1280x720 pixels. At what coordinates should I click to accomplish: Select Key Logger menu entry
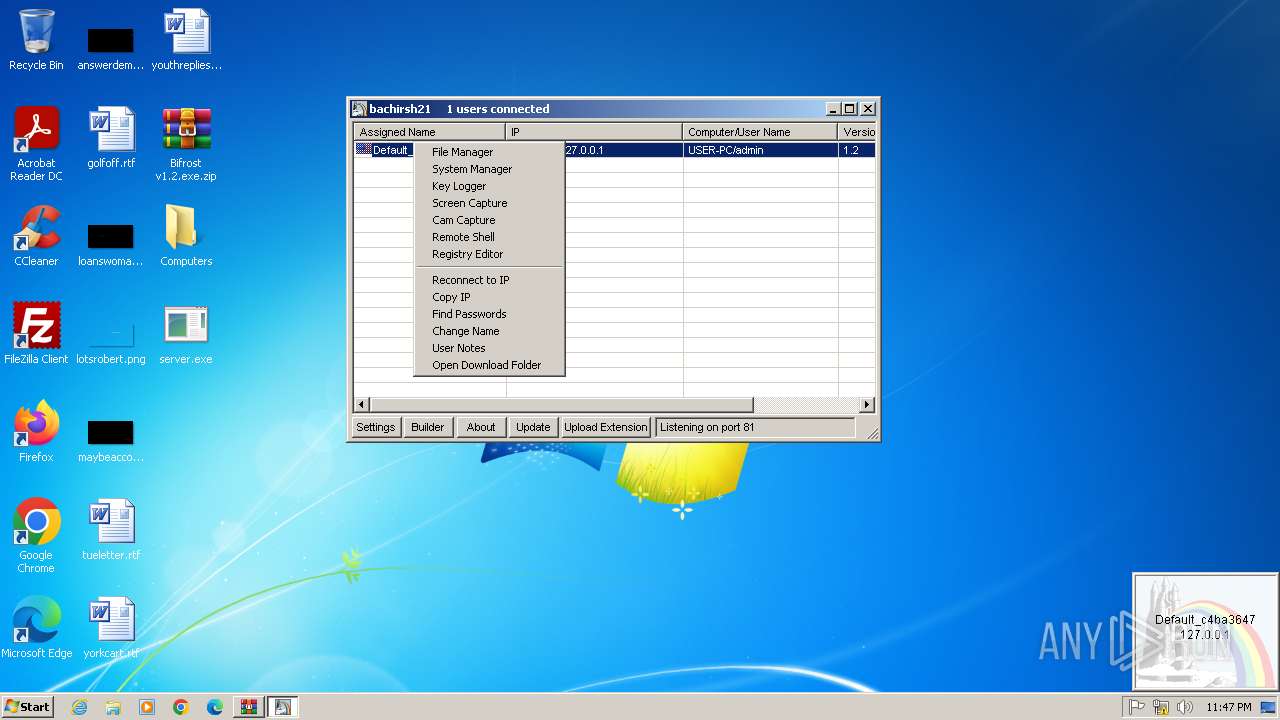[490, 186]
